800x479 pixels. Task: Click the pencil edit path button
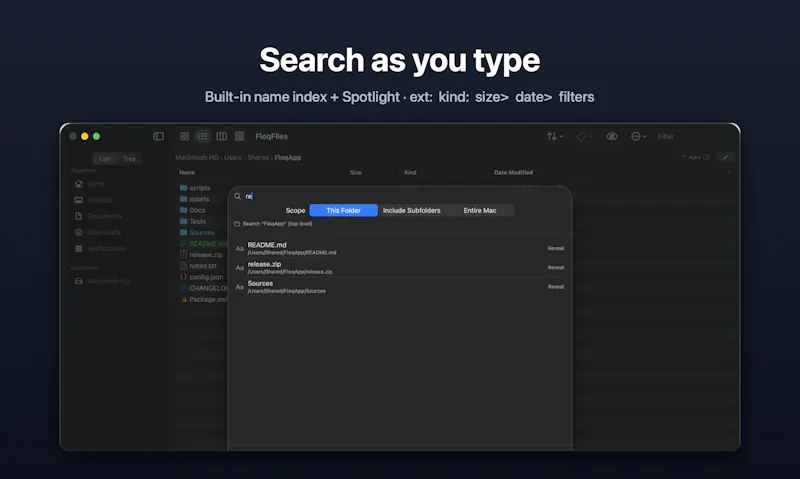click(725, 157)
